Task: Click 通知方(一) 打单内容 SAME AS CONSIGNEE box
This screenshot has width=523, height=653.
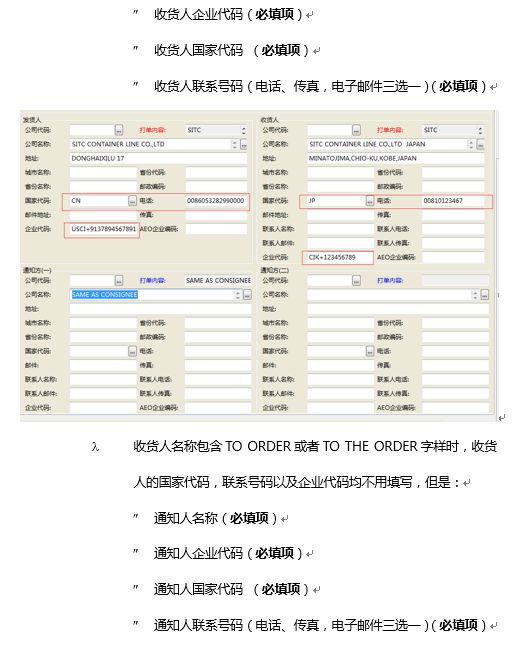Action: [218, 281]
